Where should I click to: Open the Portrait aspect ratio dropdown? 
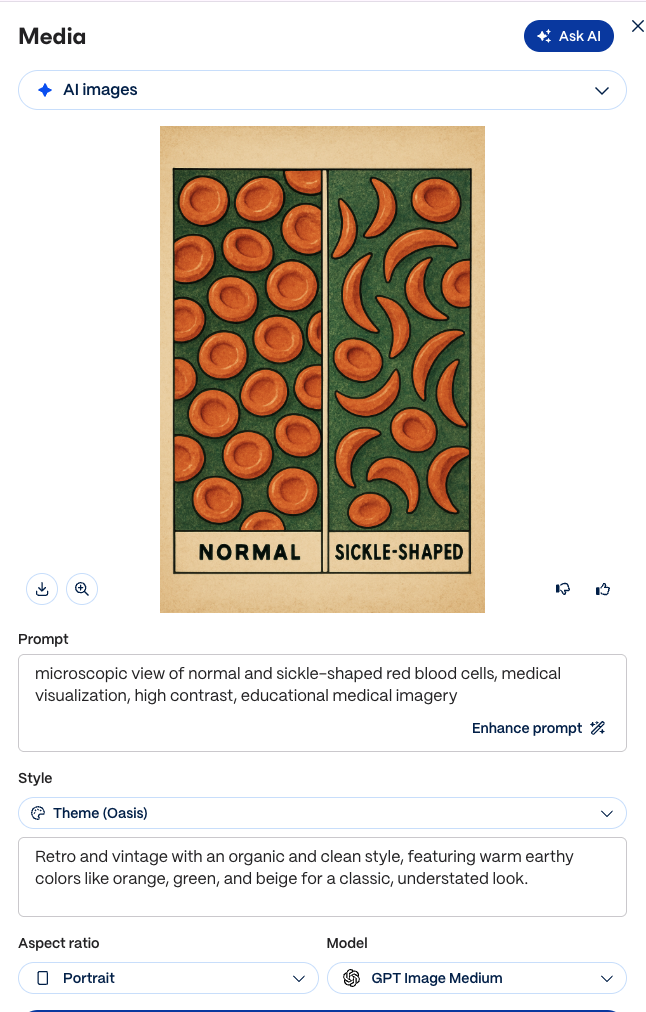click(168, 978)
